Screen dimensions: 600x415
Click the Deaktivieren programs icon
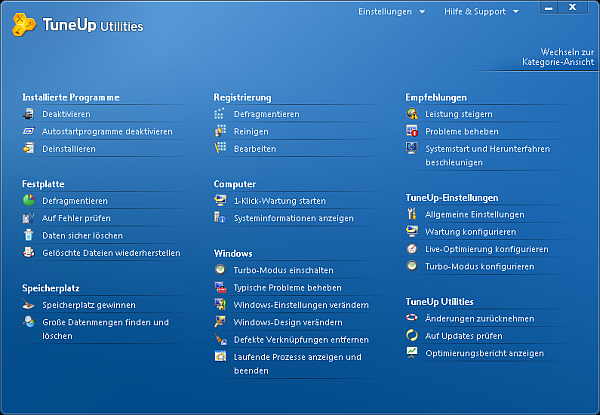coord(29,114)
